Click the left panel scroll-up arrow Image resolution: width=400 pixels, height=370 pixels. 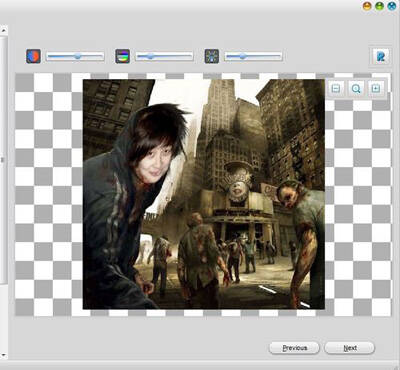3,31
